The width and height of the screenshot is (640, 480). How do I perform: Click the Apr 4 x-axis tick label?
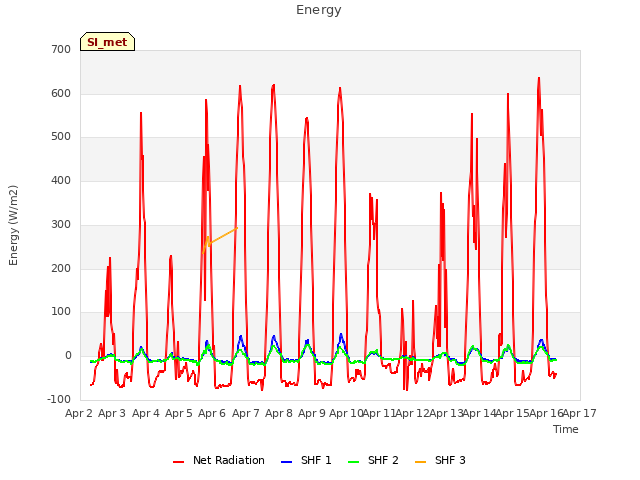[x=146, y=413]
